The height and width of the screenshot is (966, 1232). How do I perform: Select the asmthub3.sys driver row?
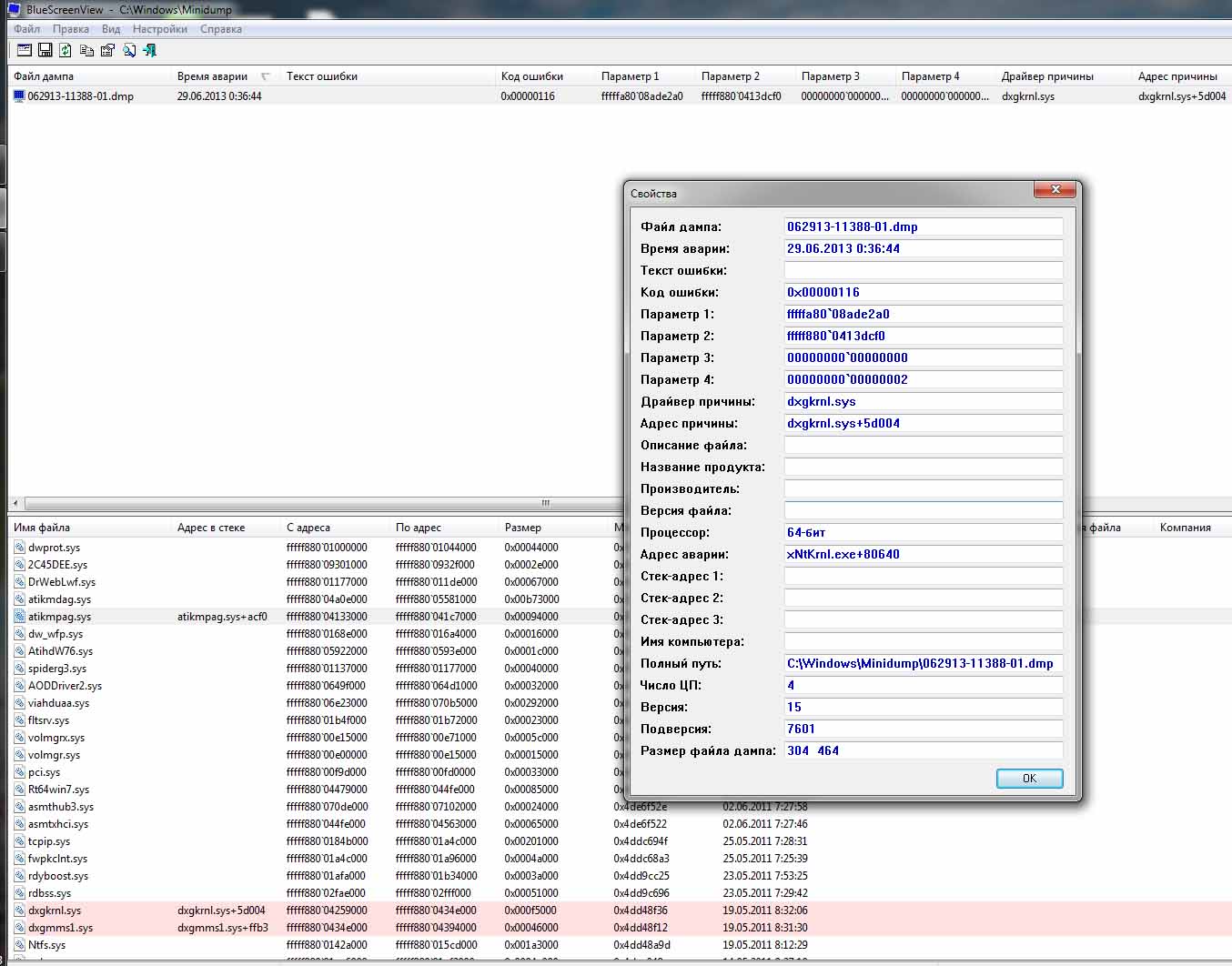[x=619, y=807]
